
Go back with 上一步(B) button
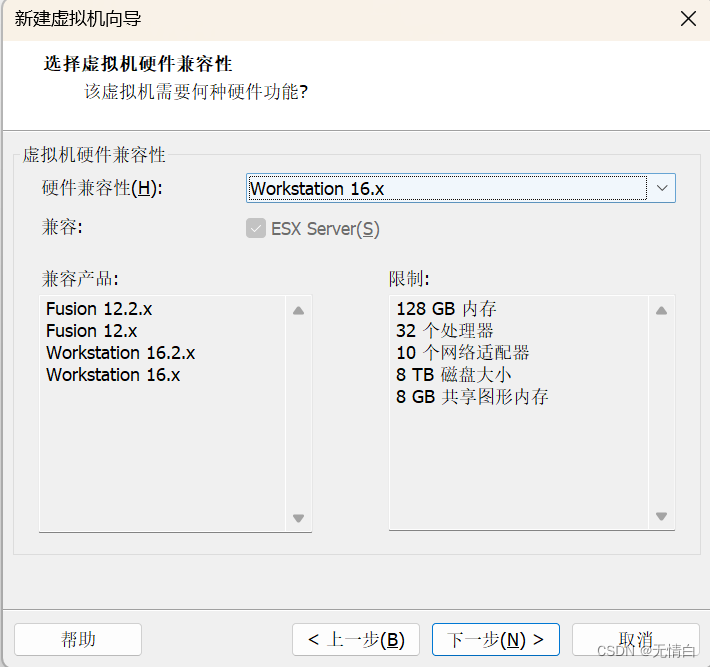[356, 639]
